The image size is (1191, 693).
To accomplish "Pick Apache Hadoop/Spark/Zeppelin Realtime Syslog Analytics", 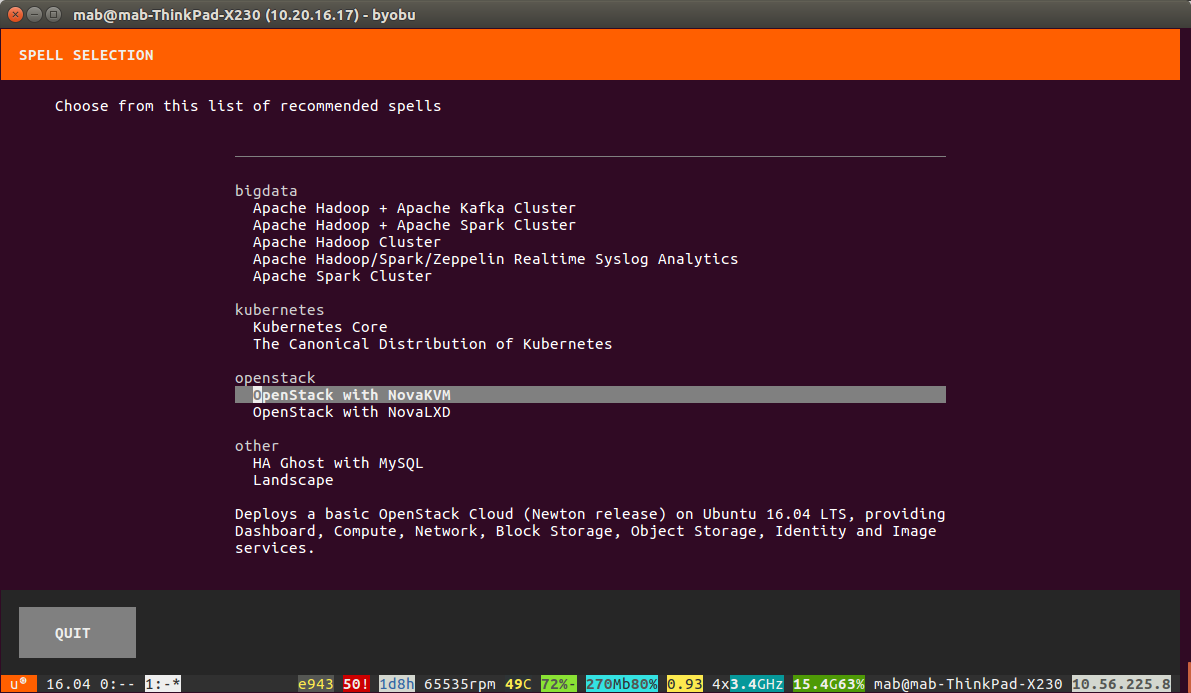I will pyautogui.click(x=495, y=259).
